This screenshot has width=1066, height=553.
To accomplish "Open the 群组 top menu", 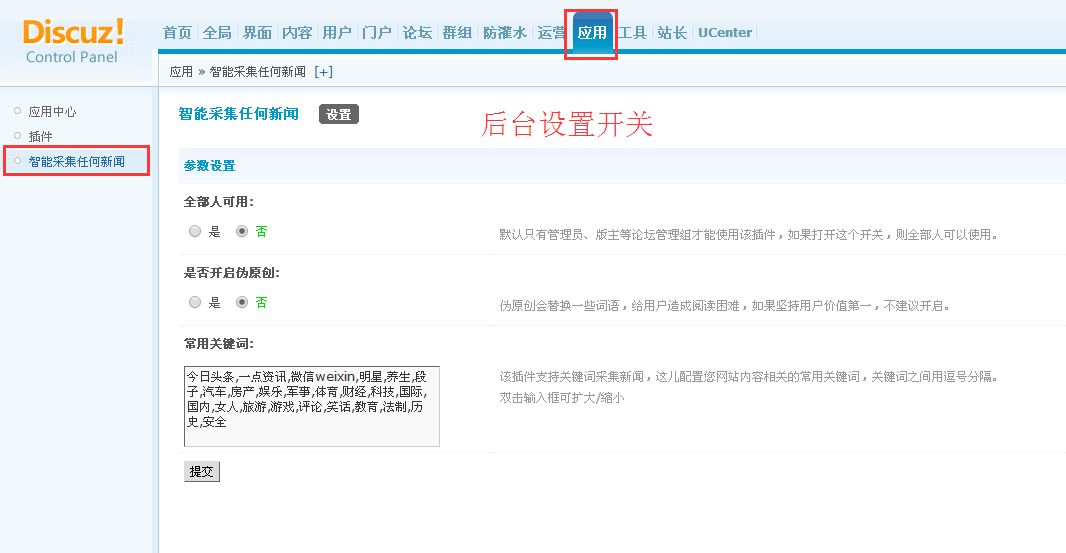I will (457, 33).
